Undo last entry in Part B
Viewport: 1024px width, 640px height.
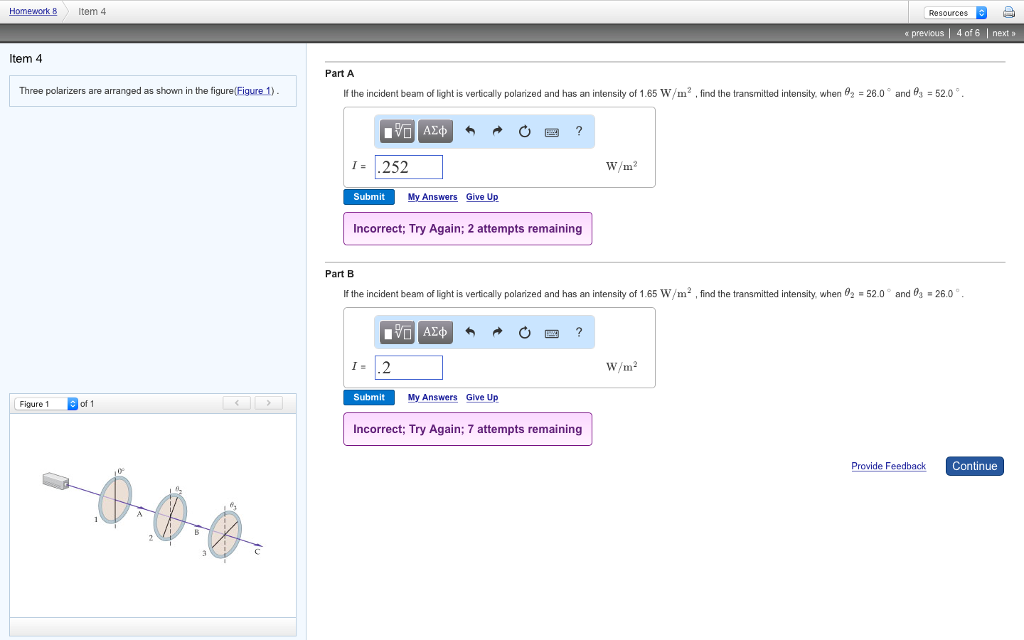(x=470, y=332)
